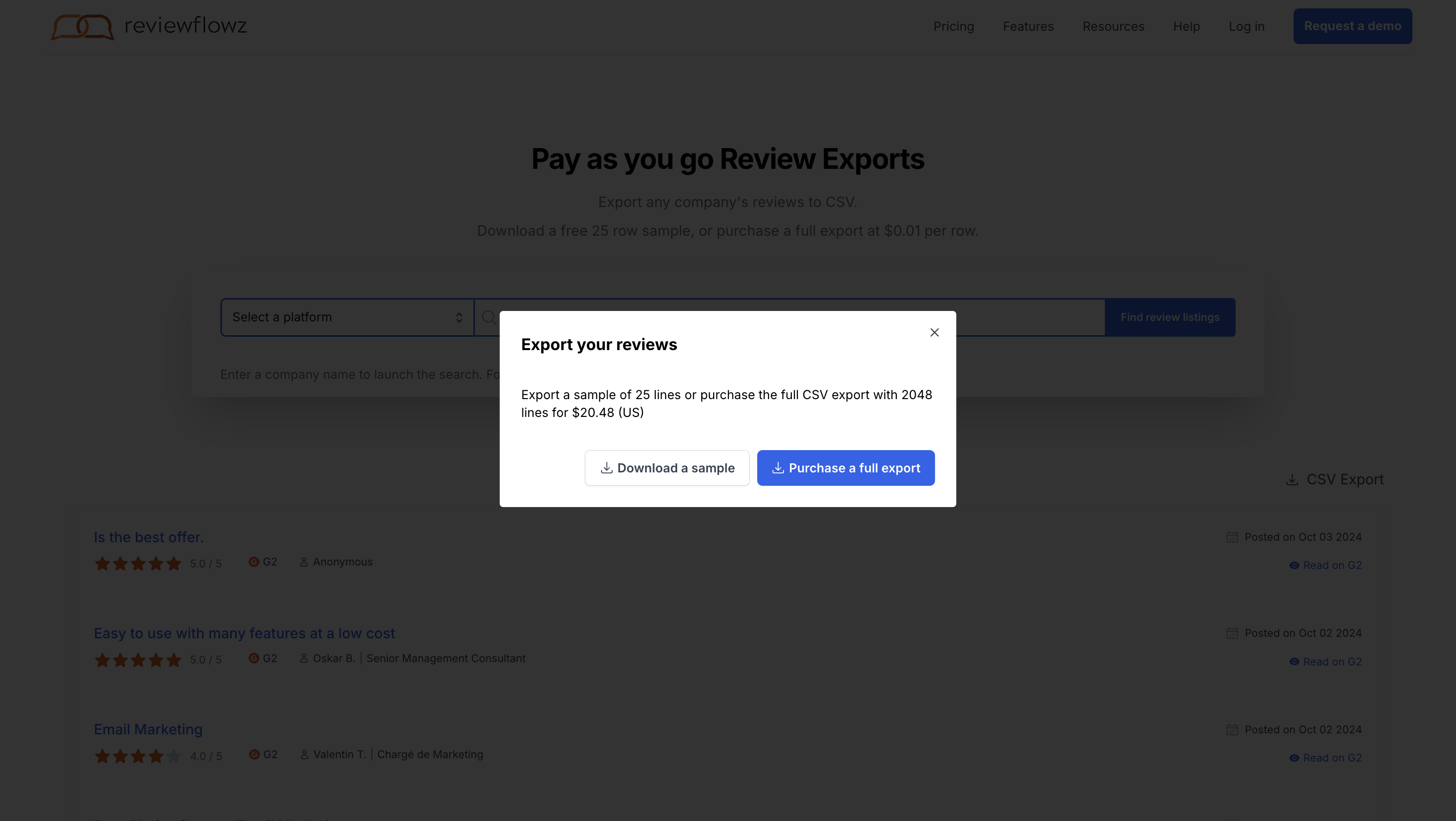Click Posted on Oct 03 2024 text
Image resolution: width=1456 pixels, height=821 pixels.
point(1303,537)
